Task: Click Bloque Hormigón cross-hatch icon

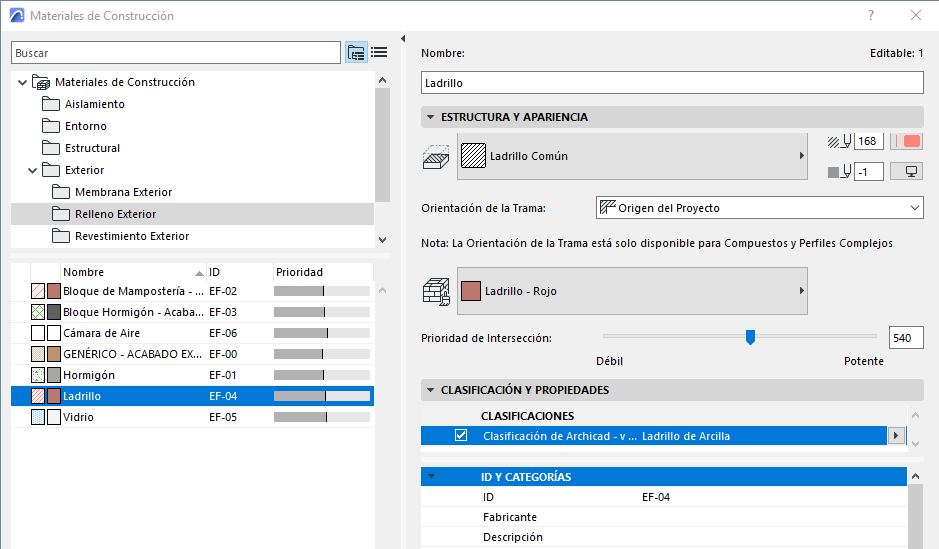Action: [38, 312]
